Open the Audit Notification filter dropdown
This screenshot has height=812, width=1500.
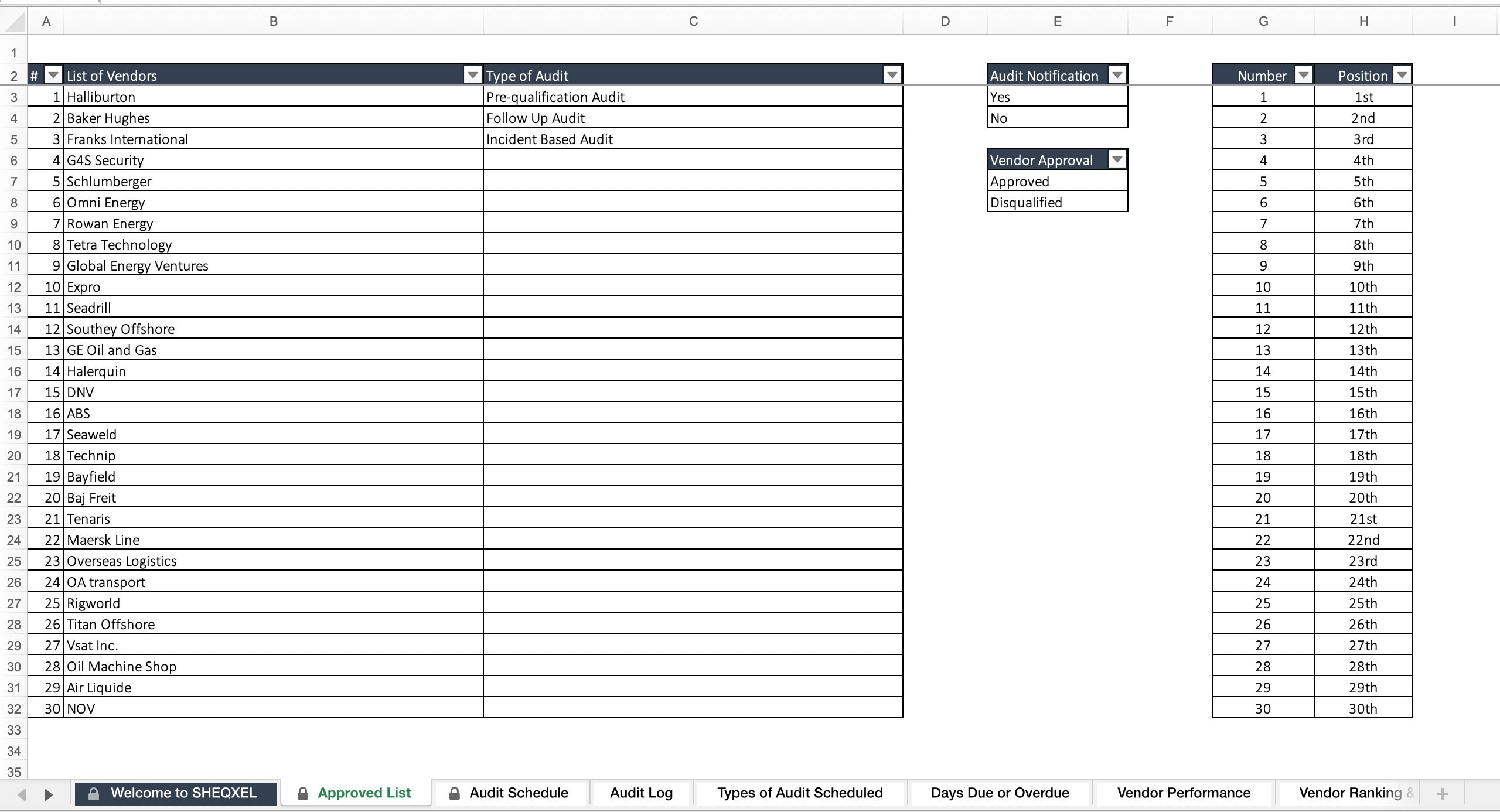point(1117,74)
